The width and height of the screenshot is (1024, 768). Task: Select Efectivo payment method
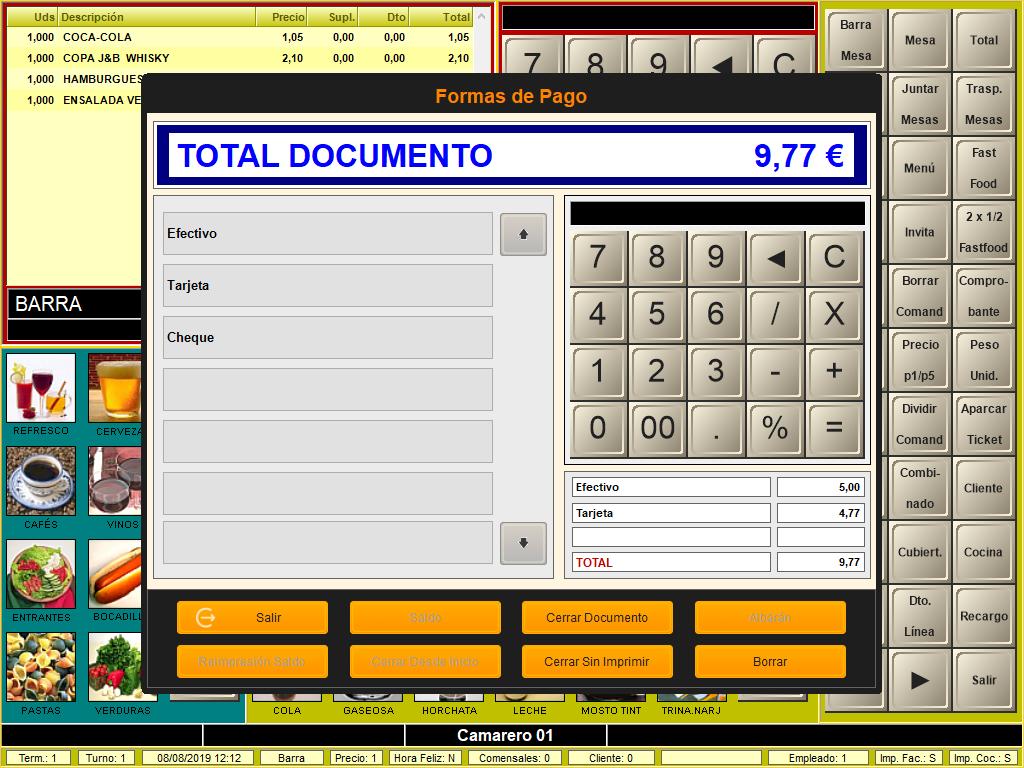point(328,233)
